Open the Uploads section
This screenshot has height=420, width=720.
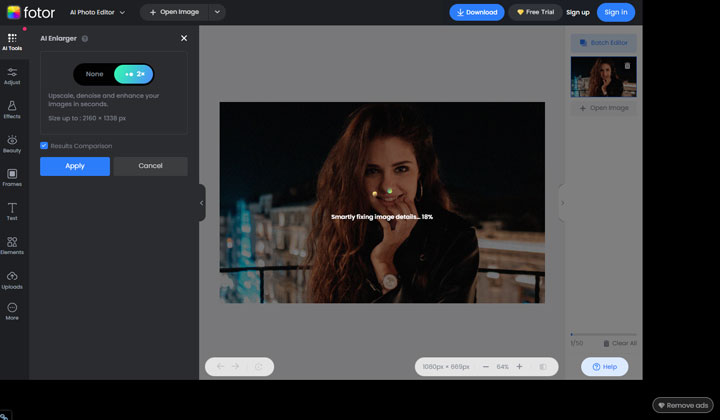click(x=12, y=279)
